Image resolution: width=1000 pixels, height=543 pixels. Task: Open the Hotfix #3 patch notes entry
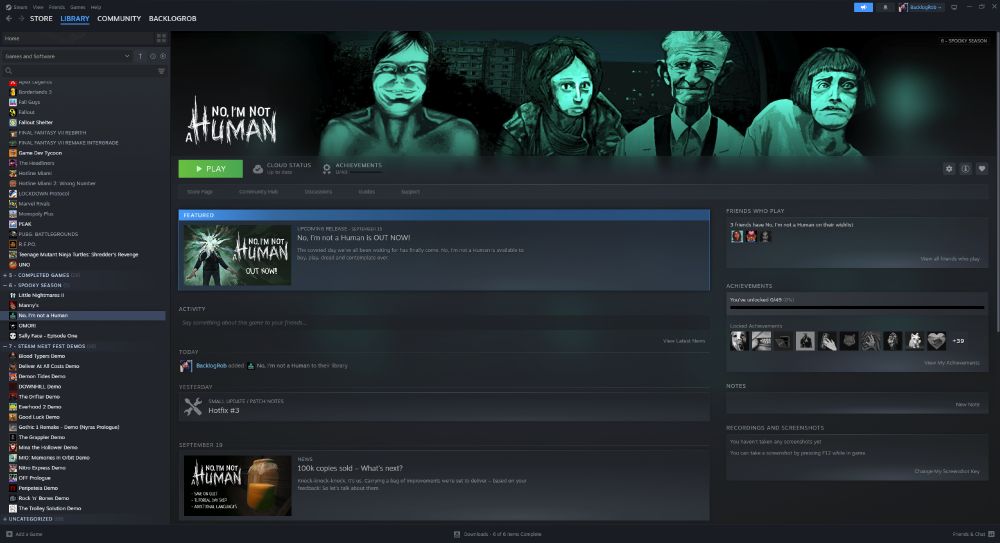444,406
